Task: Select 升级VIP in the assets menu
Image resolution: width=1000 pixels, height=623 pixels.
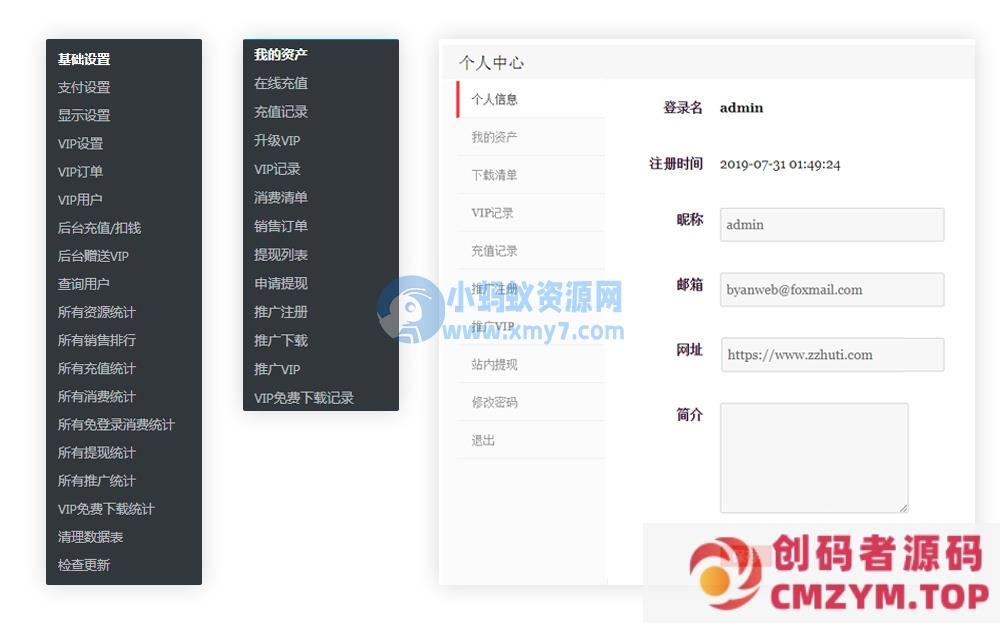Action: [277, 140]
